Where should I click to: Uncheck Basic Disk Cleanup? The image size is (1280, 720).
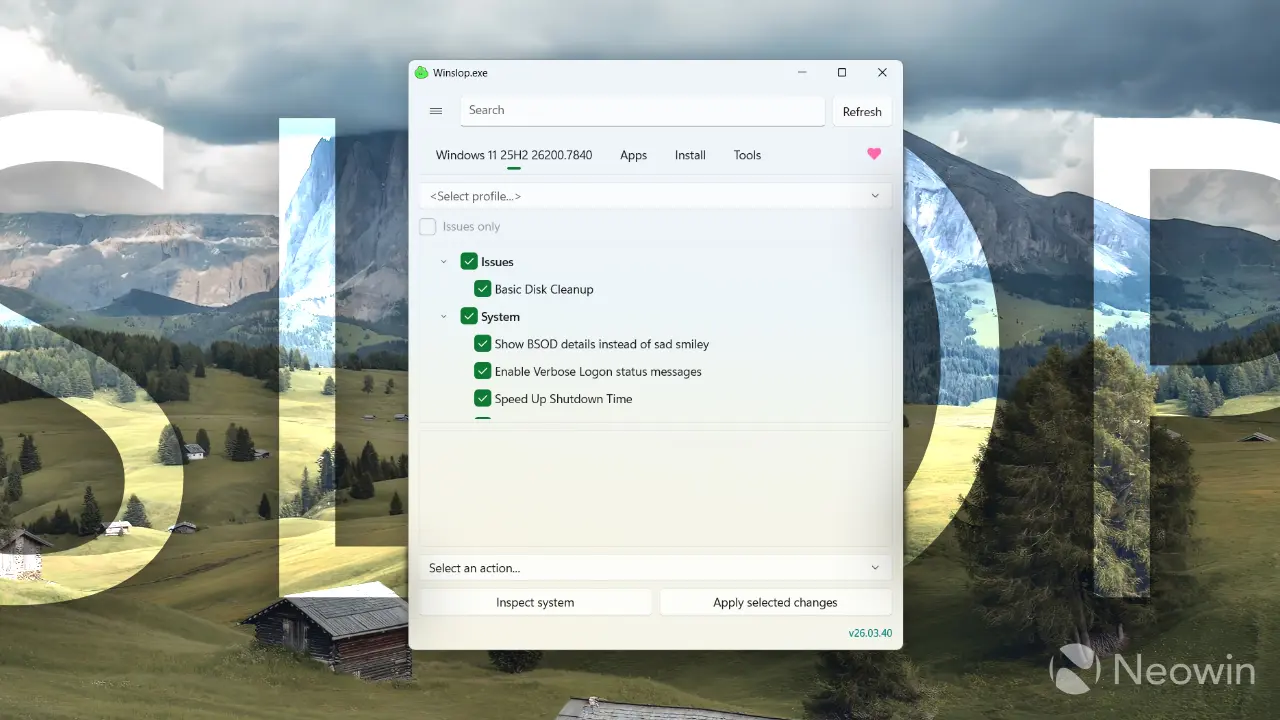coord(483,288)
